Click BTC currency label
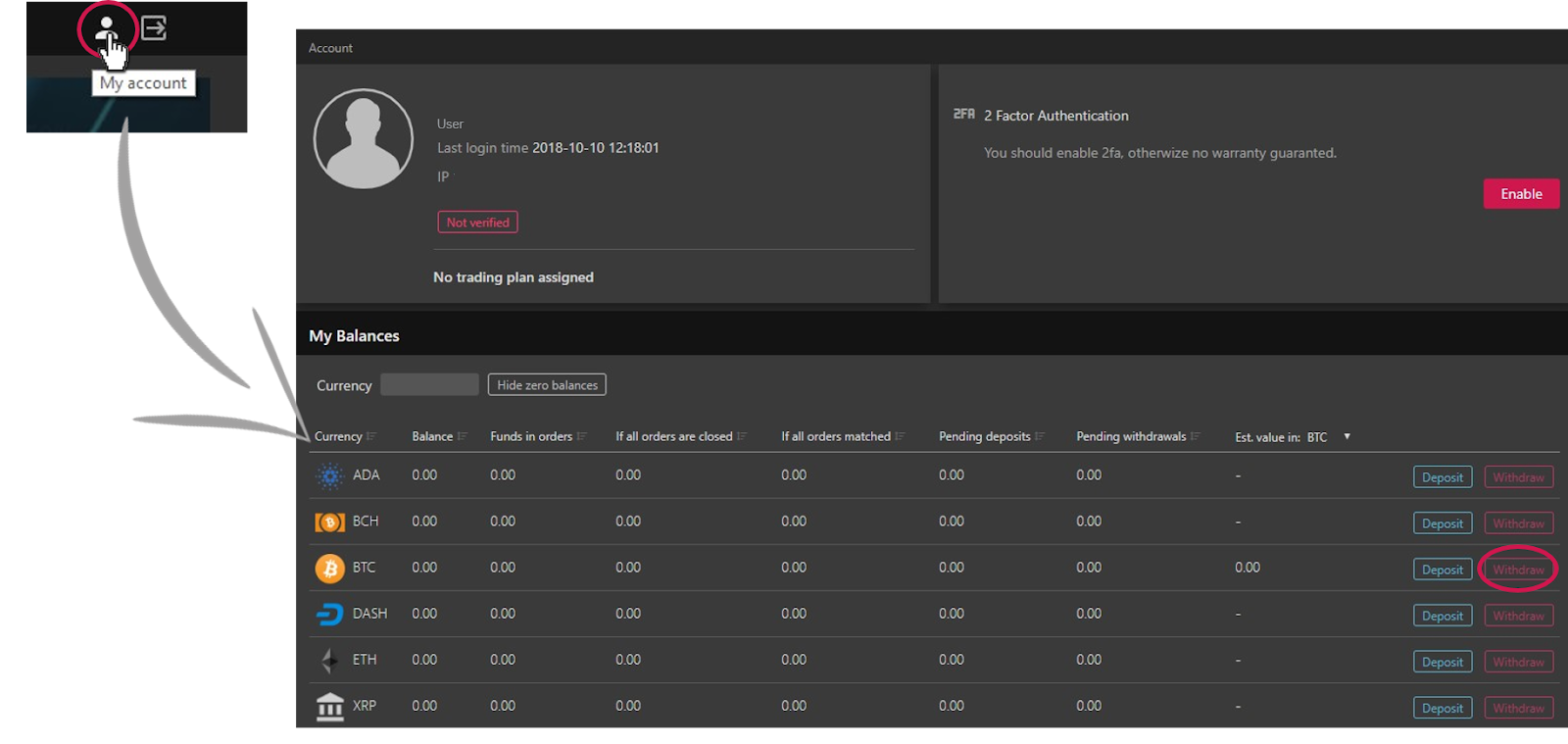Image resolution: width=1568 pixels, height=744 pixels. tap(364, 567)
